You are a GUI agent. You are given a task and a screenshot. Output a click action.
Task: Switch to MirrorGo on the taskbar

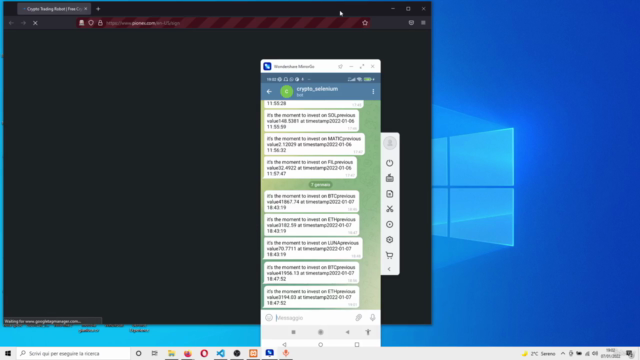point(269,353)
